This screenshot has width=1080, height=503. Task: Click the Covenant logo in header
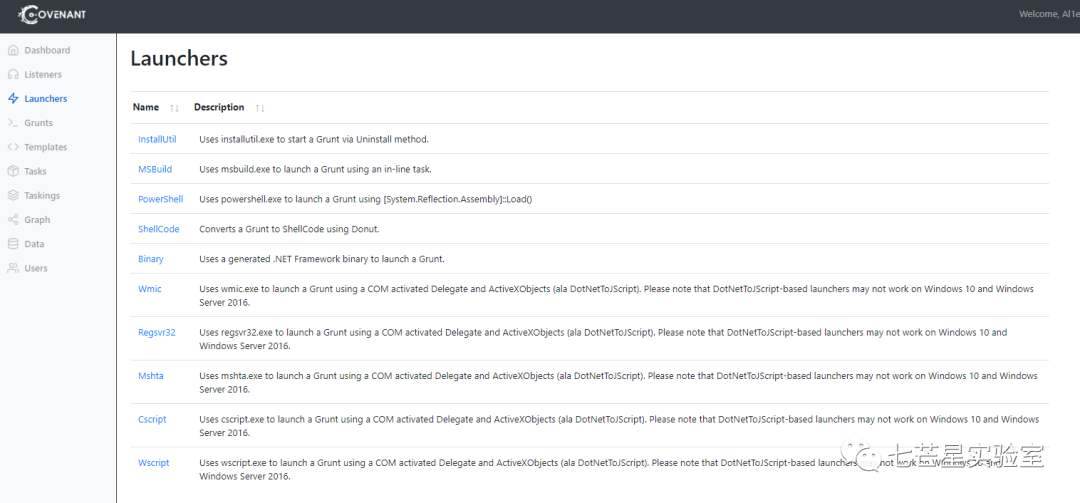pyautogui.click(x=56, y=15)
